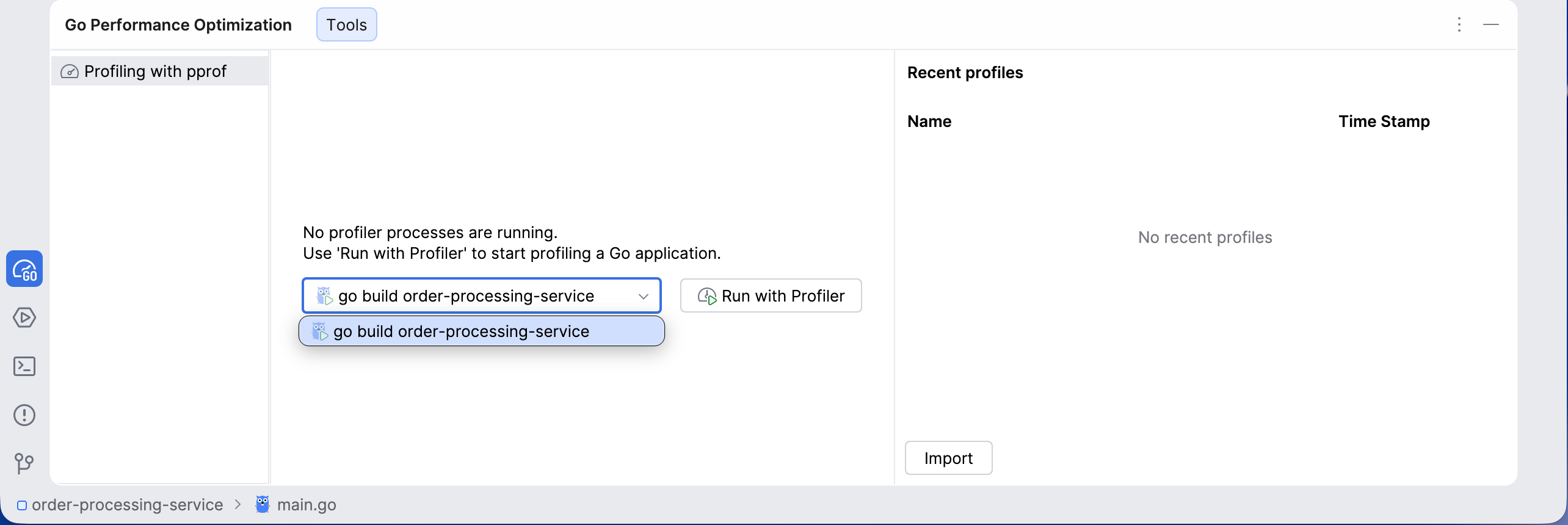
Task: Click the main.go gopher file icon
Action: coord(263,504)
